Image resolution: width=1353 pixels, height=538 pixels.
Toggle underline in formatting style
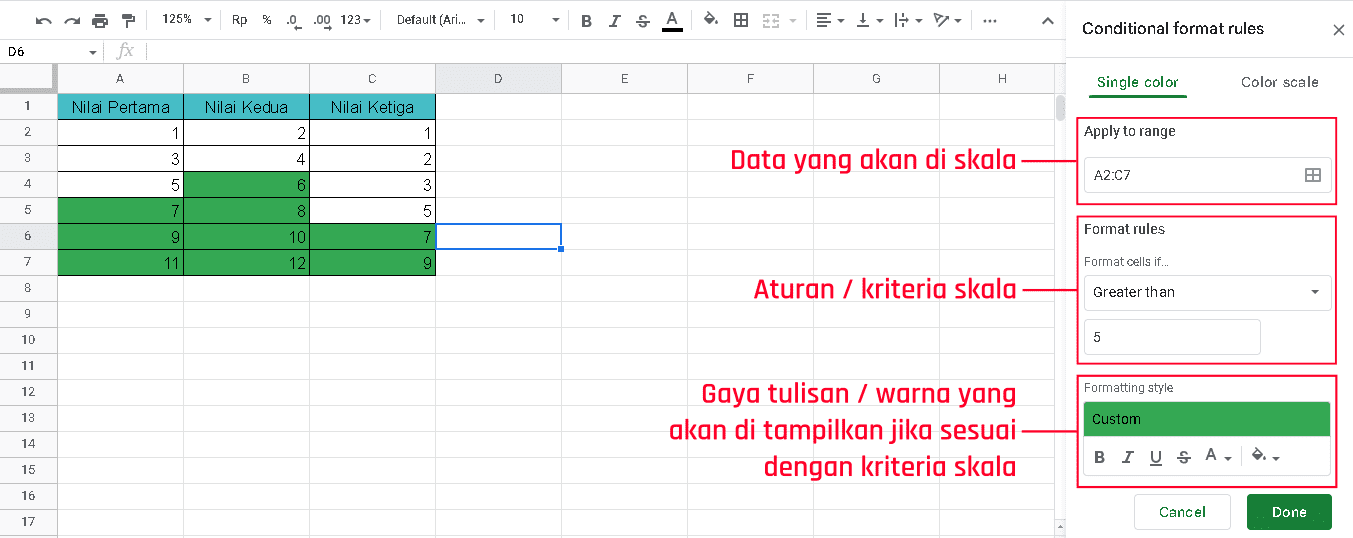pos(1156,457)
